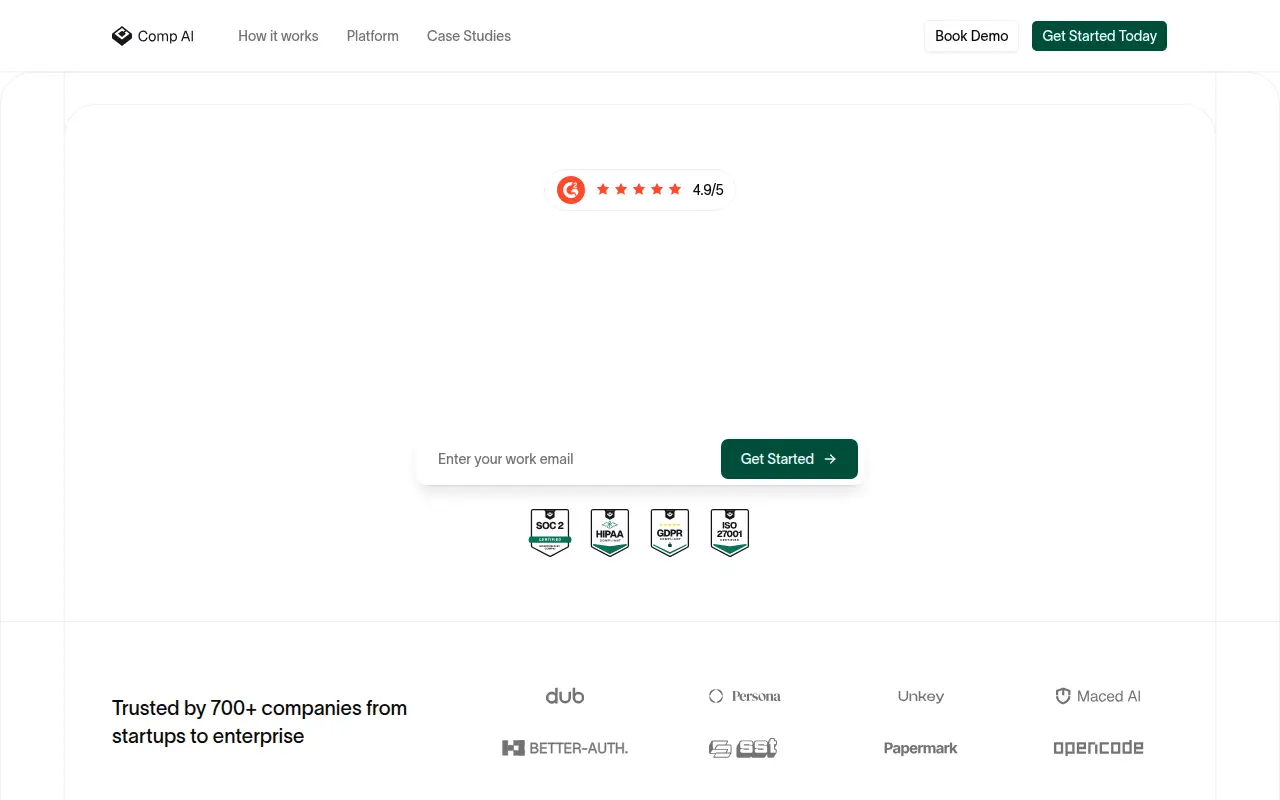This screenshot has height=800, width=1280.
Task: Click the Comp AI brand name text
Action: pyautogui.click(x=166, y=36)
